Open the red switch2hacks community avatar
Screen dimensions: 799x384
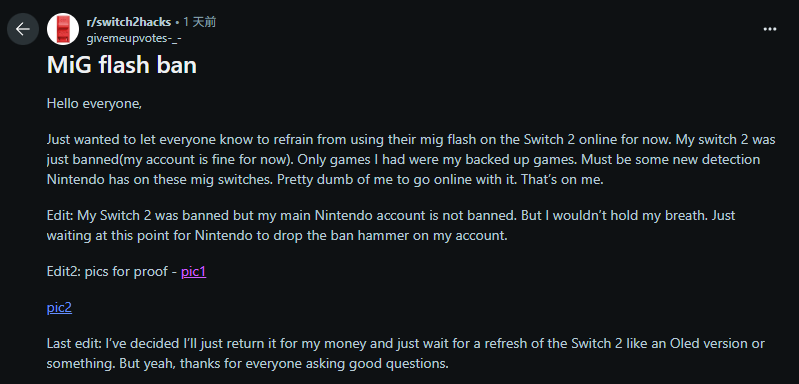(x=63, y=29)
